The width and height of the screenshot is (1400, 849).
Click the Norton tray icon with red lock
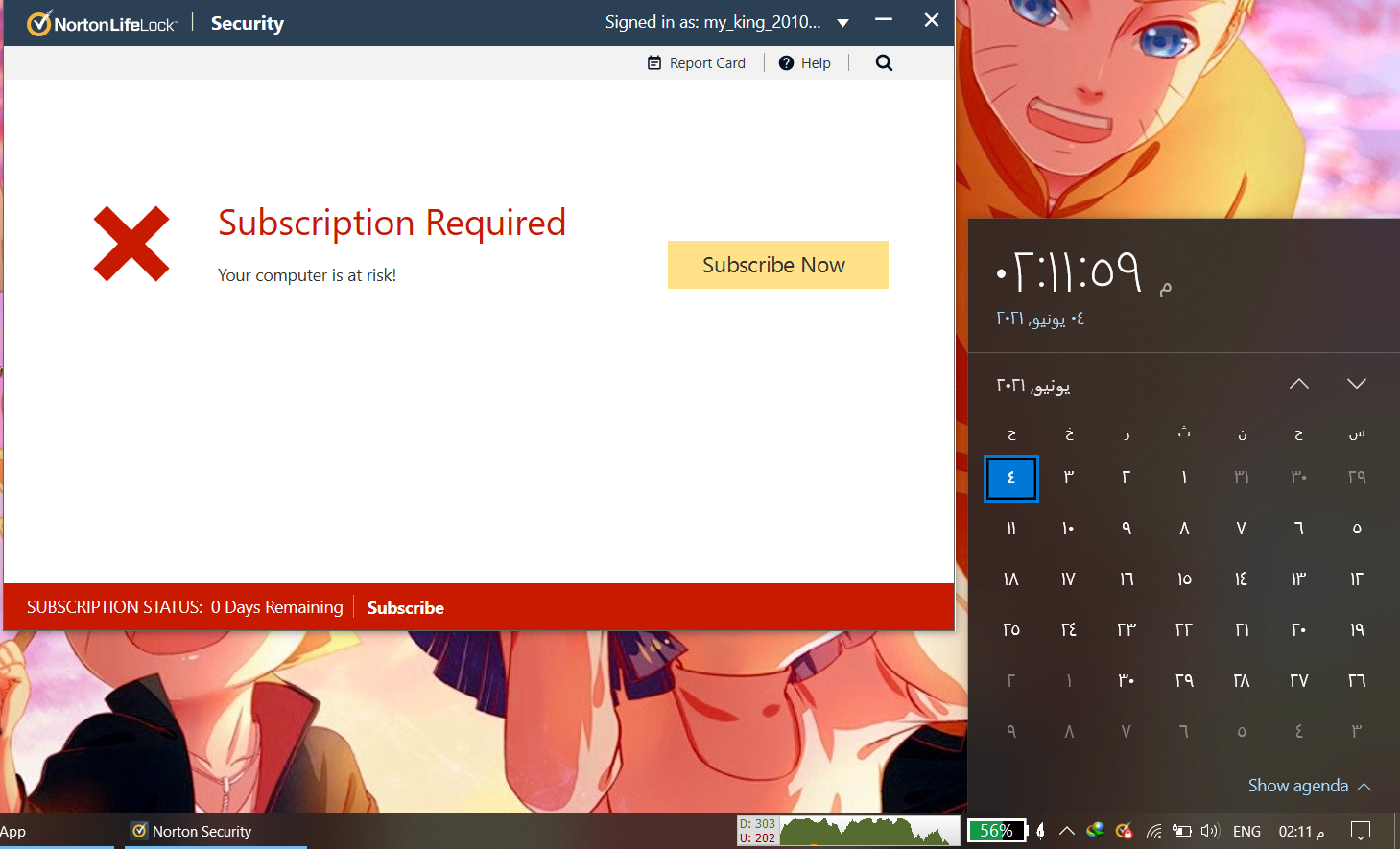1125,831
